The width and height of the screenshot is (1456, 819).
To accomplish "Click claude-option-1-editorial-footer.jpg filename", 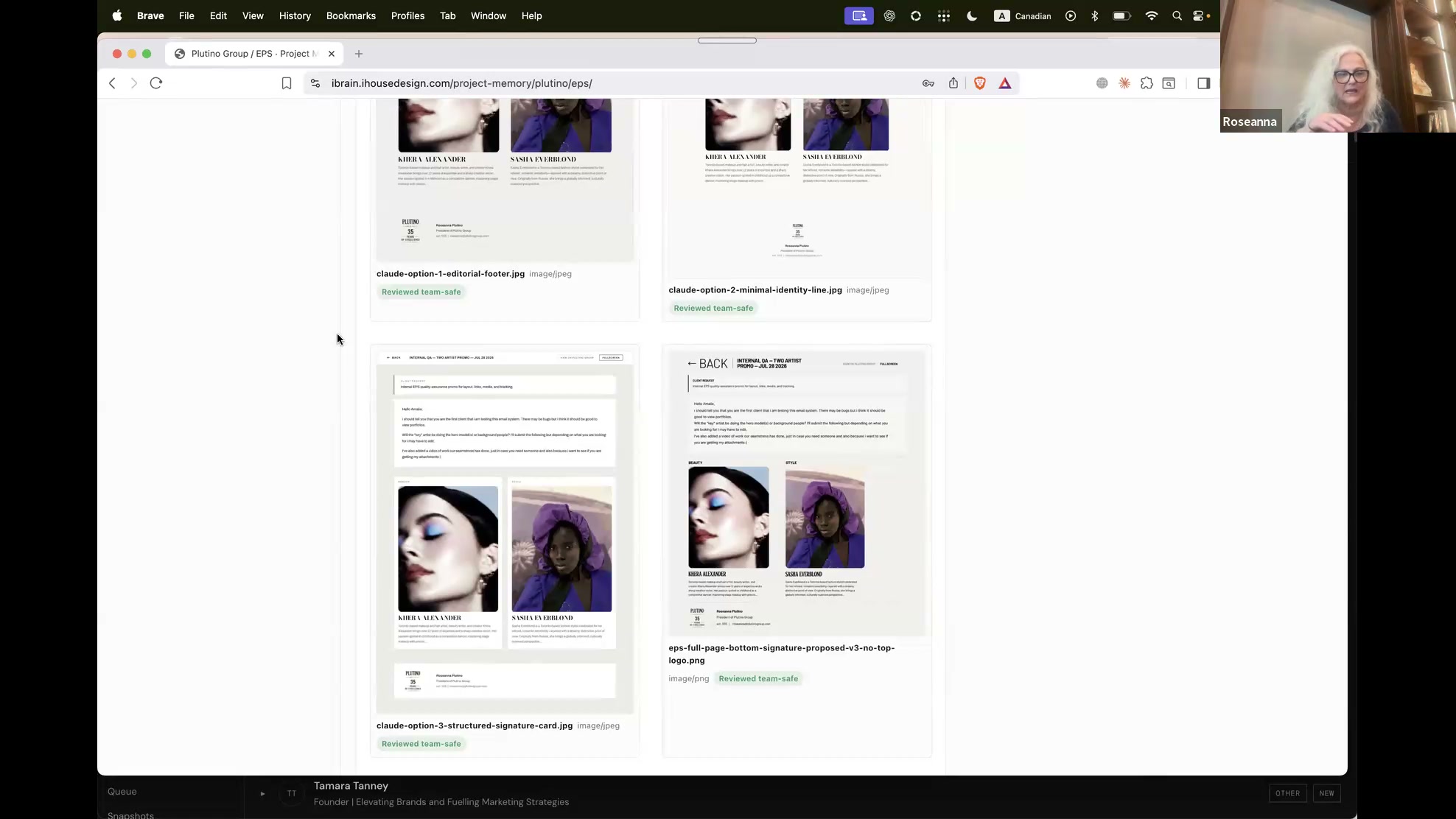I will (450, 274).
